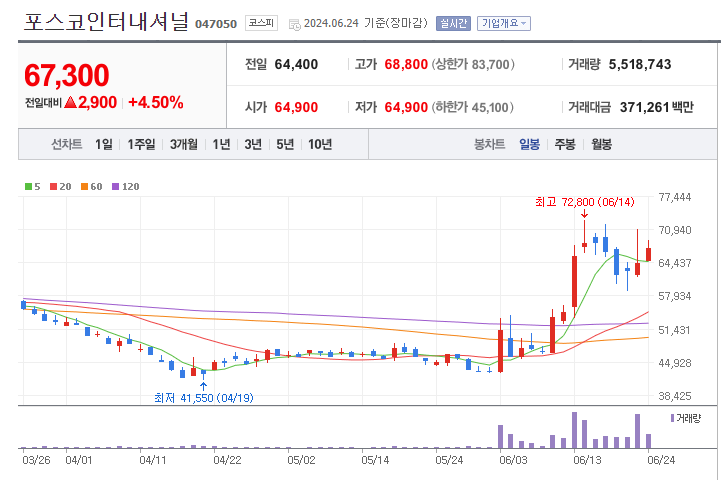Click the stock code 047050
This screenshot has height=480, width=721.
click(216, 24)
